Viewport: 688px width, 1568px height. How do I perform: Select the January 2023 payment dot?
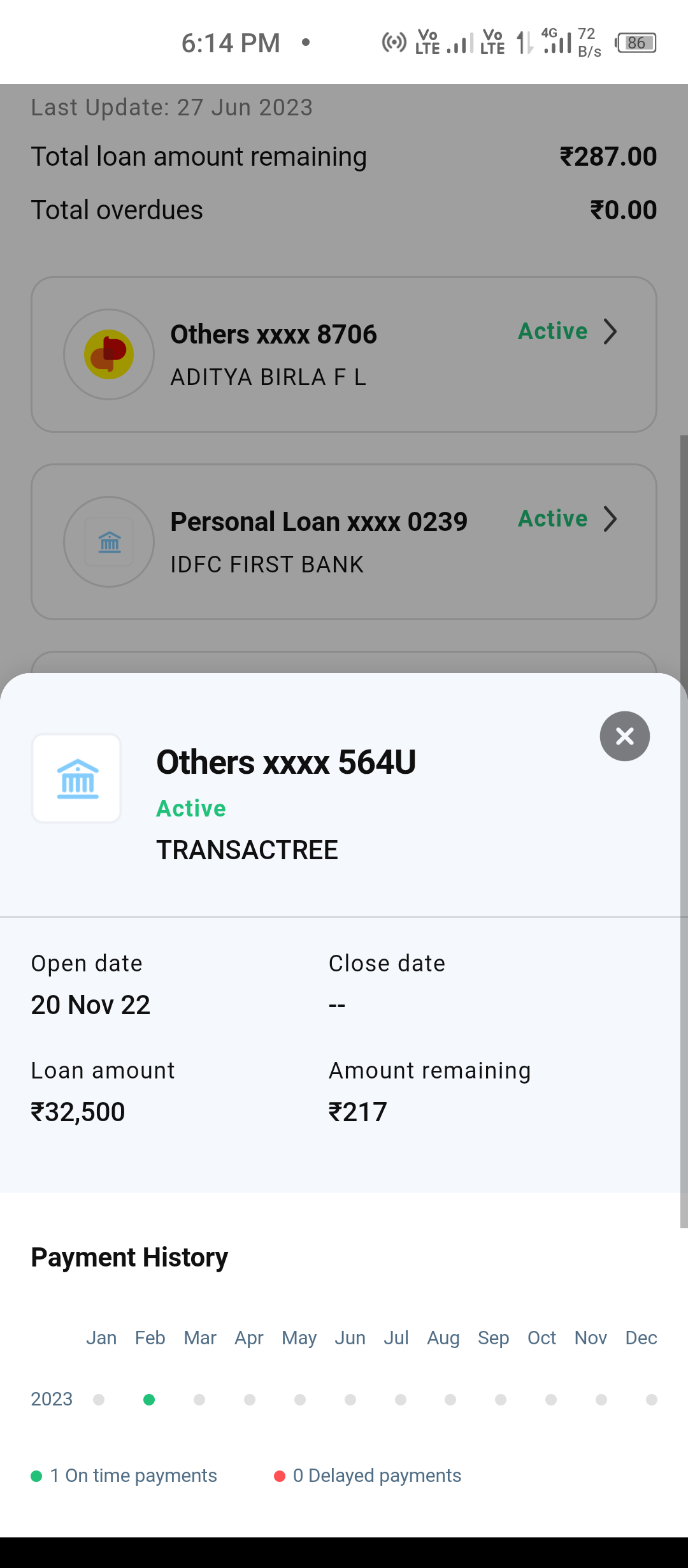99,1400
